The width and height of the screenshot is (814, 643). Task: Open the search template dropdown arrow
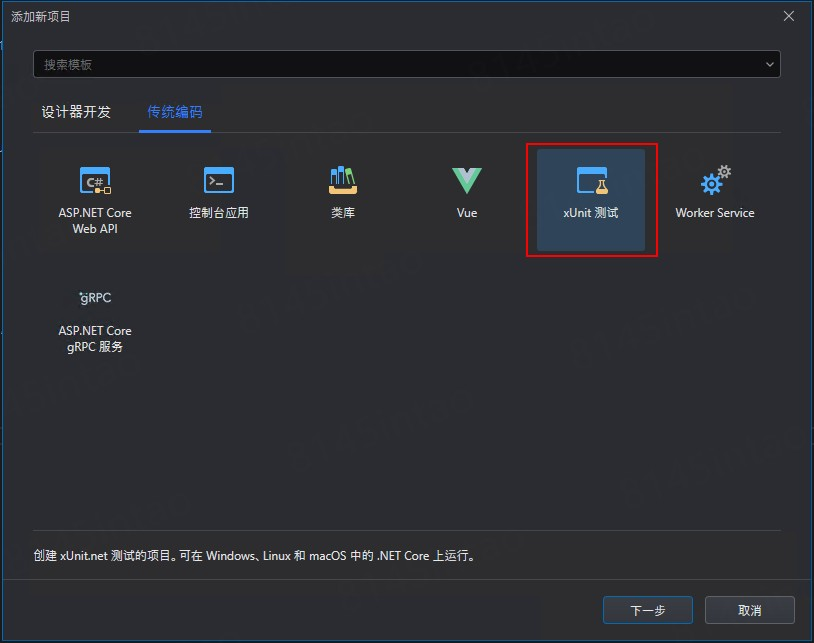769,64
